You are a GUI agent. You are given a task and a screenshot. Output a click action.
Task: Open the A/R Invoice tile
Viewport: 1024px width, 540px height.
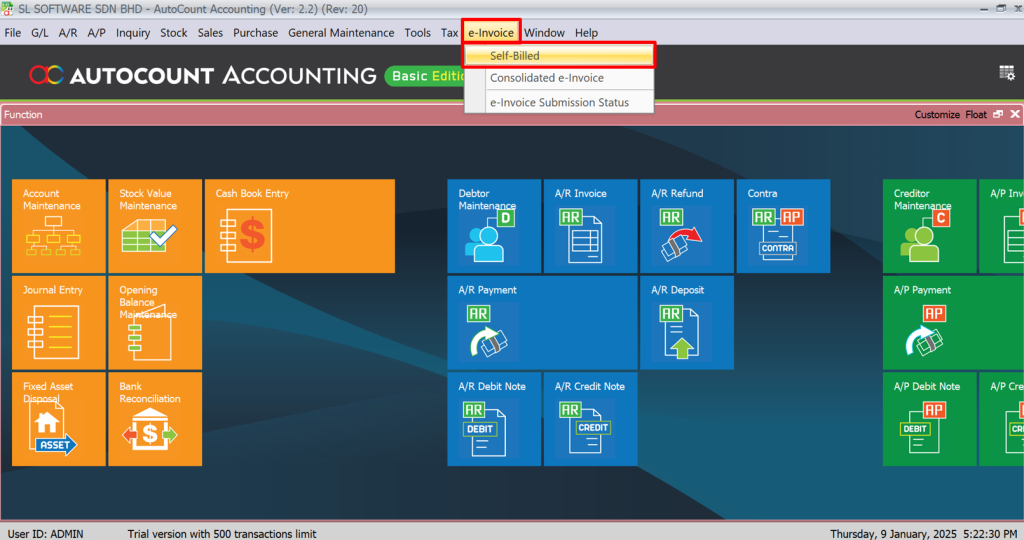(590, 226)
